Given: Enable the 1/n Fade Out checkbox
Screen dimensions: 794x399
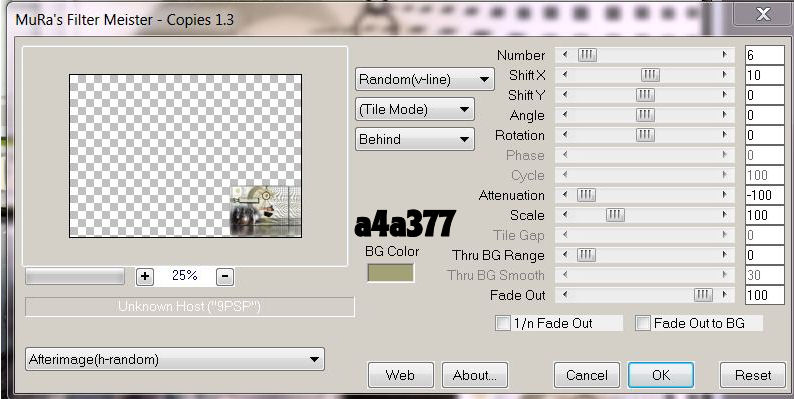Looking at the screenshot, I should 503,323.
